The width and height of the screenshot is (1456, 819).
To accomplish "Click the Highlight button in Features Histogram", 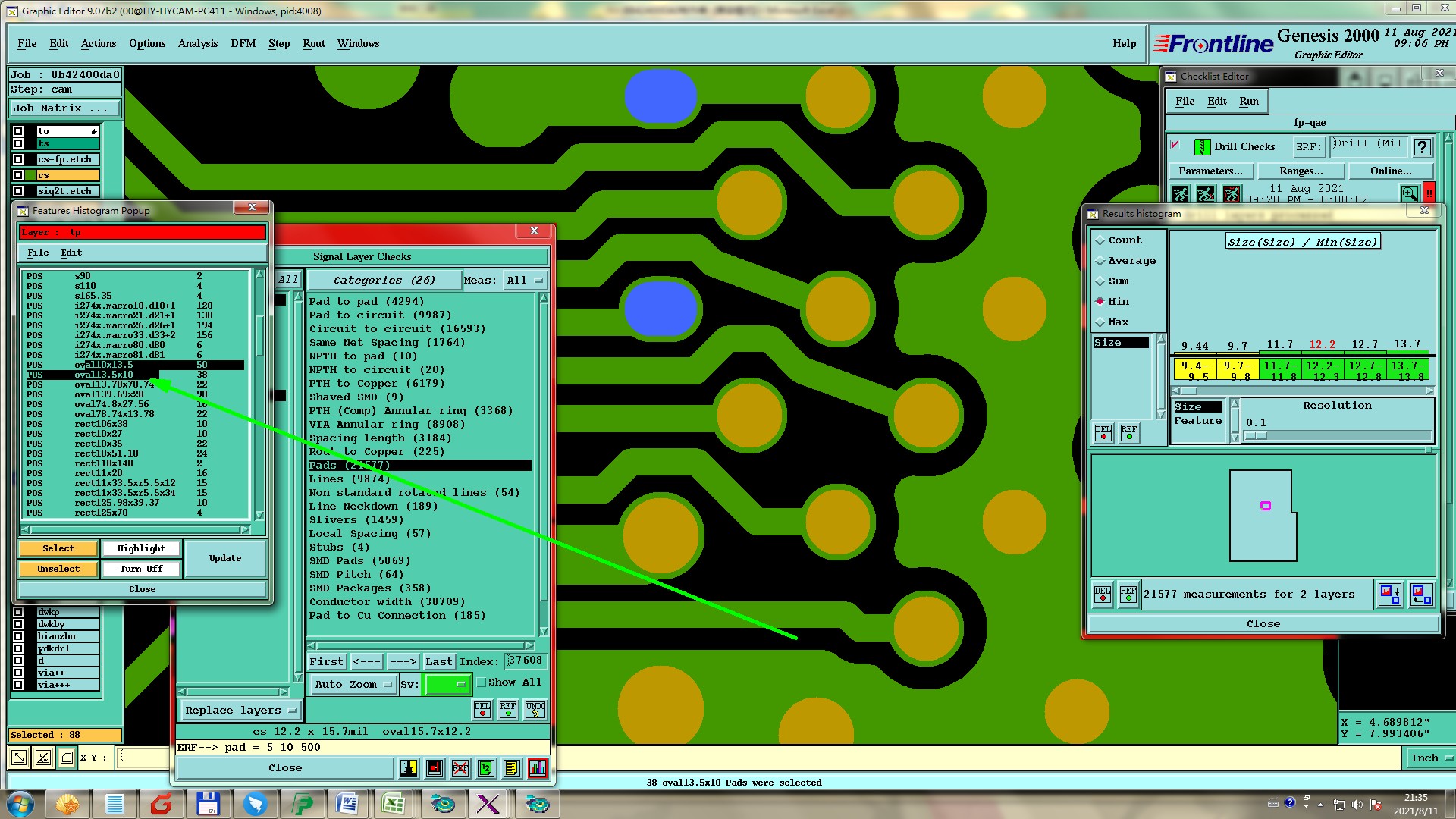I will [x=141, y=548].
